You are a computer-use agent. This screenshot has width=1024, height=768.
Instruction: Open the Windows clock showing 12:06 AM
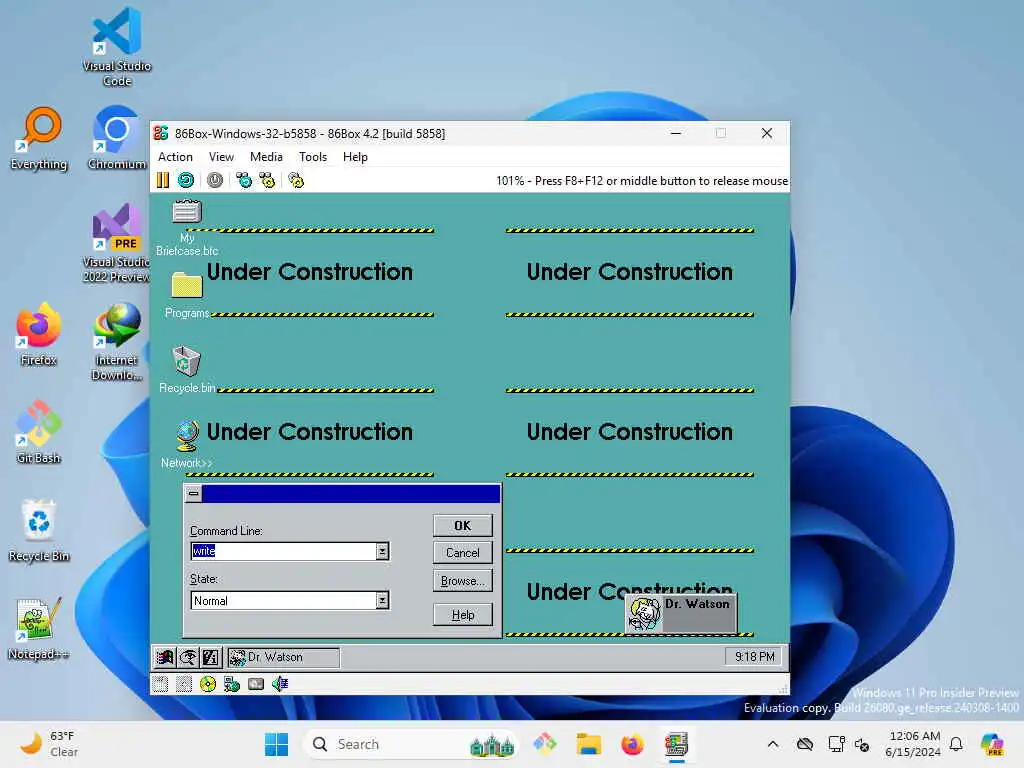tap(913, 744)
